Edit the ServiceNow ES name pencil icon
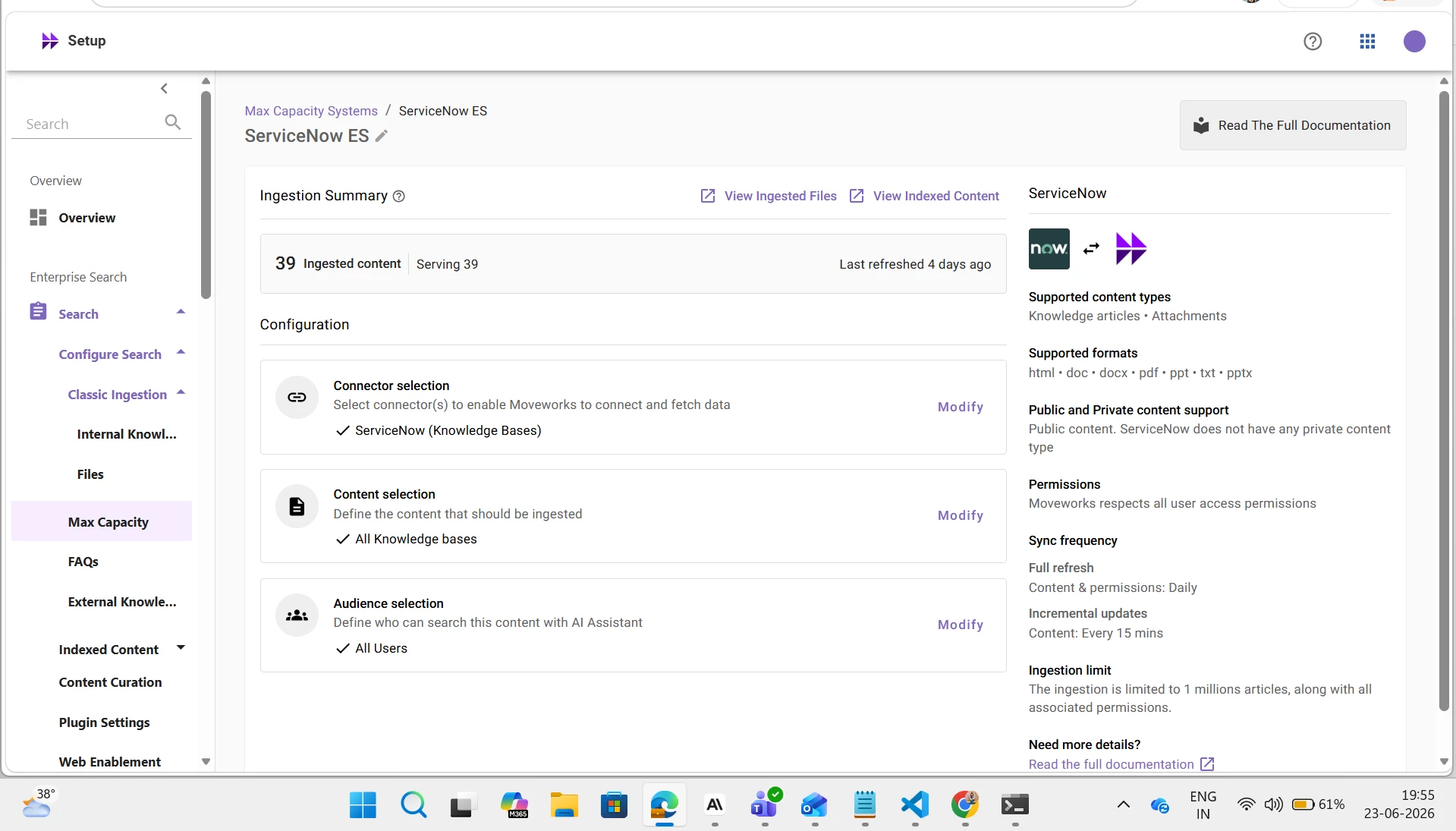Viewport: 1456px width, 831px height. coord(382,136)
